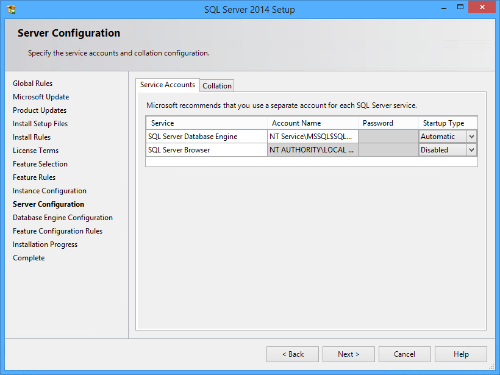The width and height of the screenshot is (500, 375).
Task: Open Startup Type dropdown for SQL Server Browser
Action: click(x=471, y=150)
